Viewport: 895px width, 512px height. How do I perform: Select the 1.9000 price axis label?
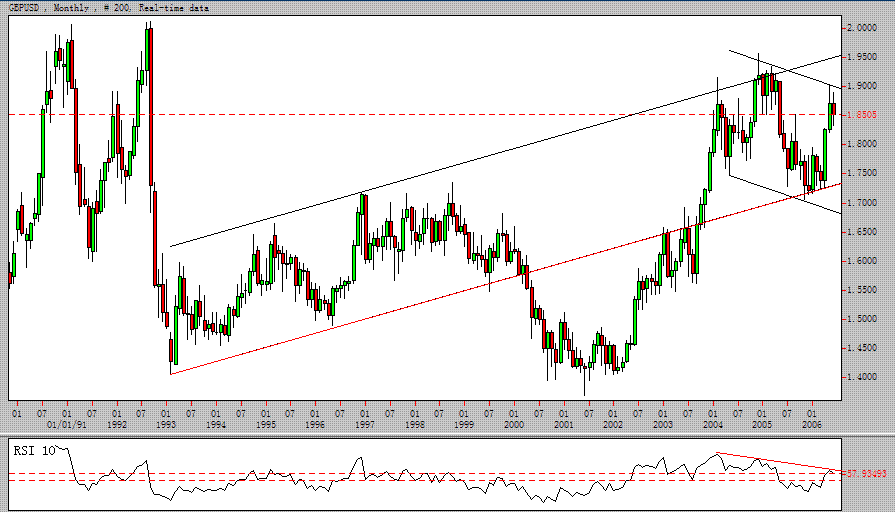(x=862, y=86)
